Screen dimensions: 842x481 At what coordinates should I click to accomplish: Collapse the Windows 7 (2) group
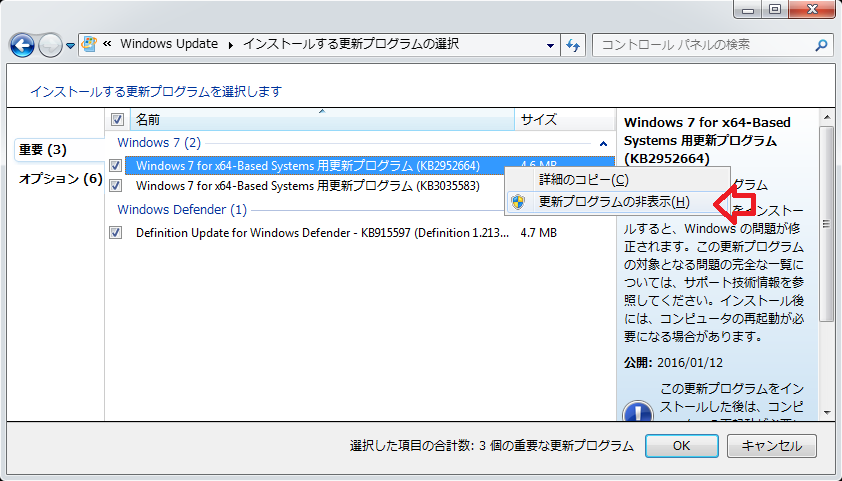click(603, 144)
